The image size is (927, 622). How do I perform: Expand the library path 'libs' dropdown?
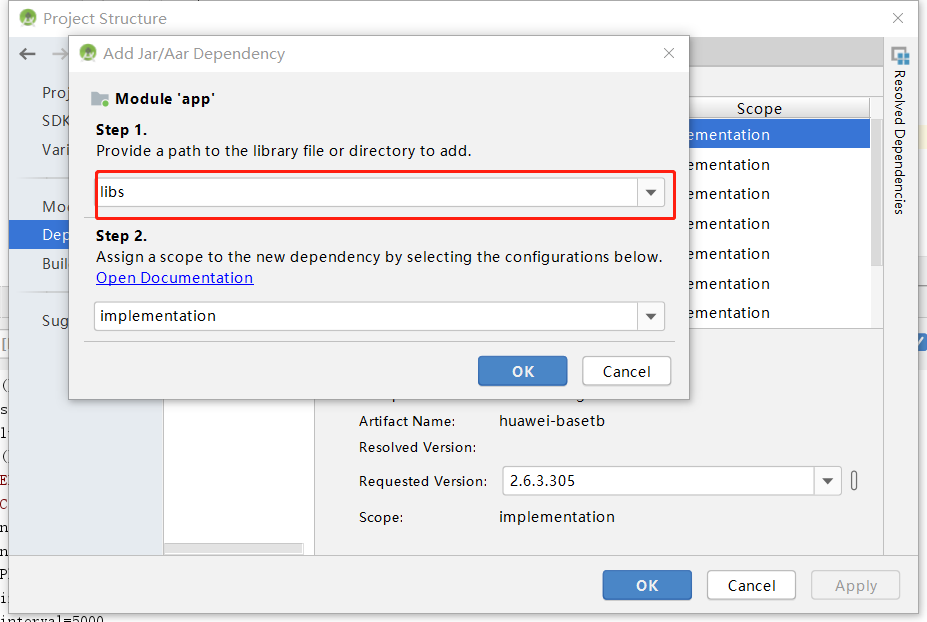(651, 192)
